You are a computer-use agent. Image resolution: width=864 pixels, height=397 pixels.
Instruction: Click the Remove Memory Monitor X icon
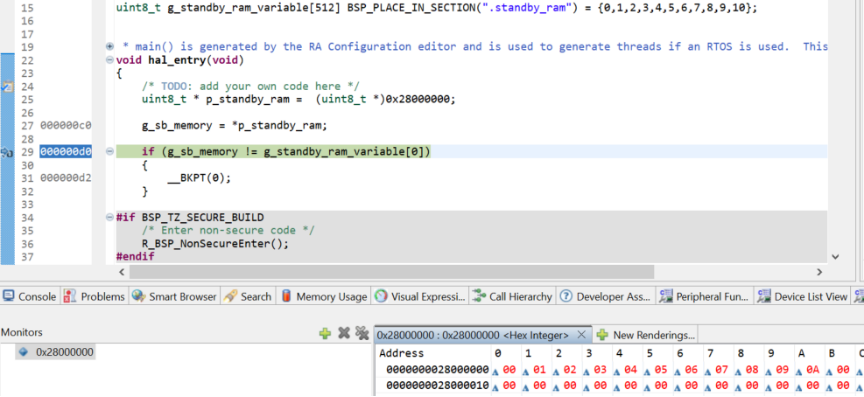344,333
